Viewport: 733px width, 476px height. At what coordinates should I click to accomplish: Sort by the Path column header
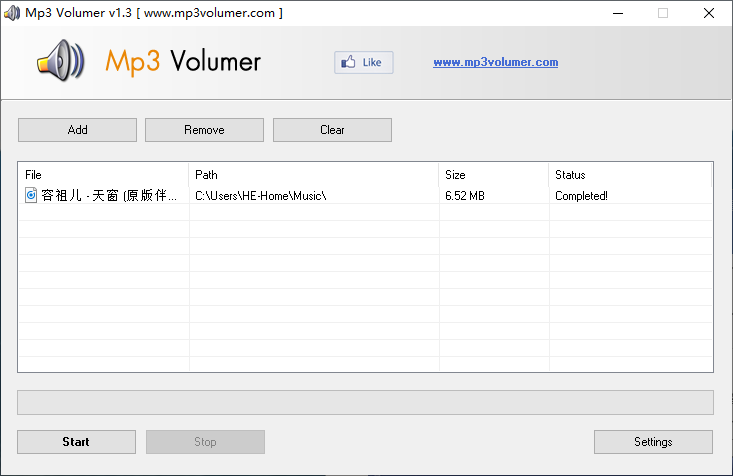coord(314,175)
